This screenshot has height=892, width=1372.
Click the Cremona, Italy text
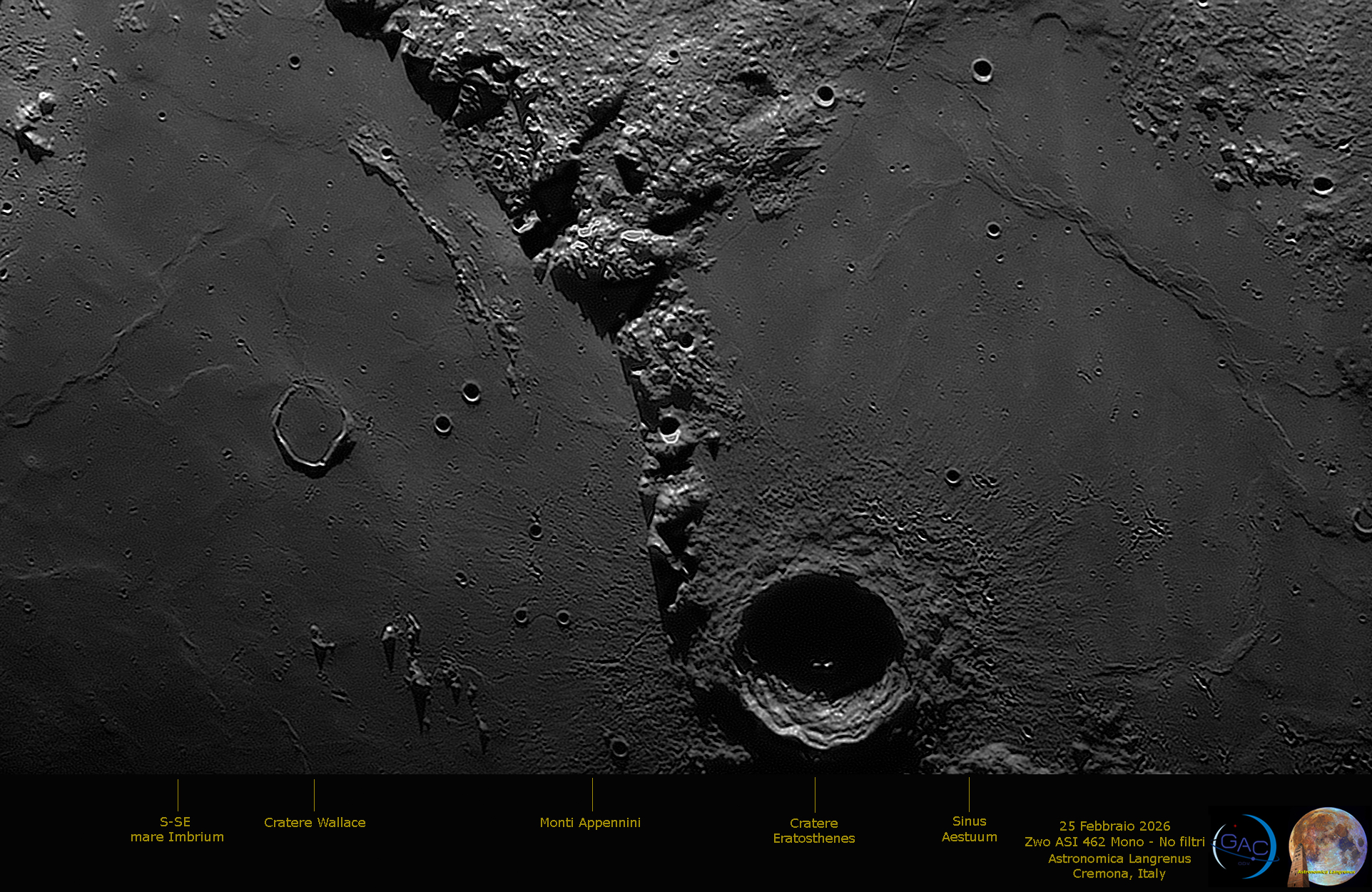coord(1119,873)
